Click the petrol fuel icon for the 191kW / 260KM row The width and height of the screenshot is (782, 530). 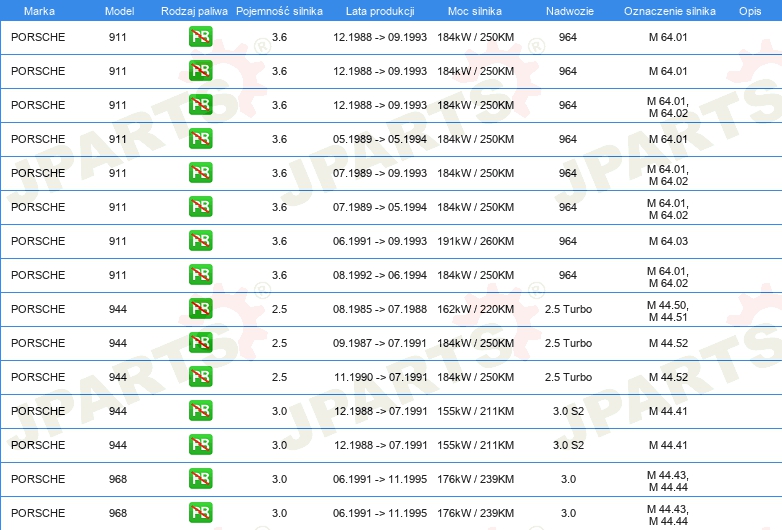tap(200, 241)
